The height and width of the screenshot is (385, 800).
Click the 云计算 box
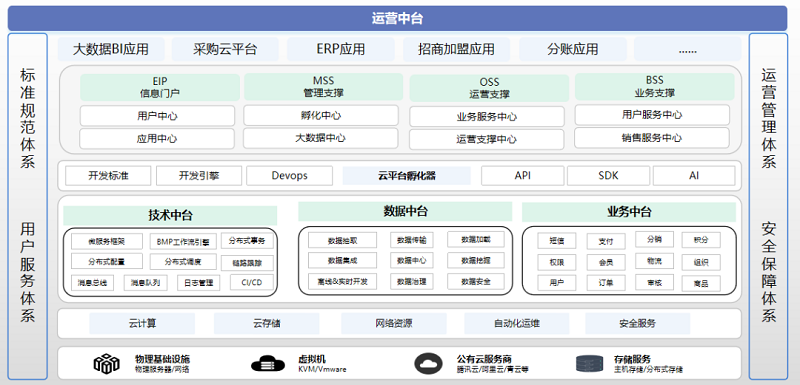(x=142, y=324)
